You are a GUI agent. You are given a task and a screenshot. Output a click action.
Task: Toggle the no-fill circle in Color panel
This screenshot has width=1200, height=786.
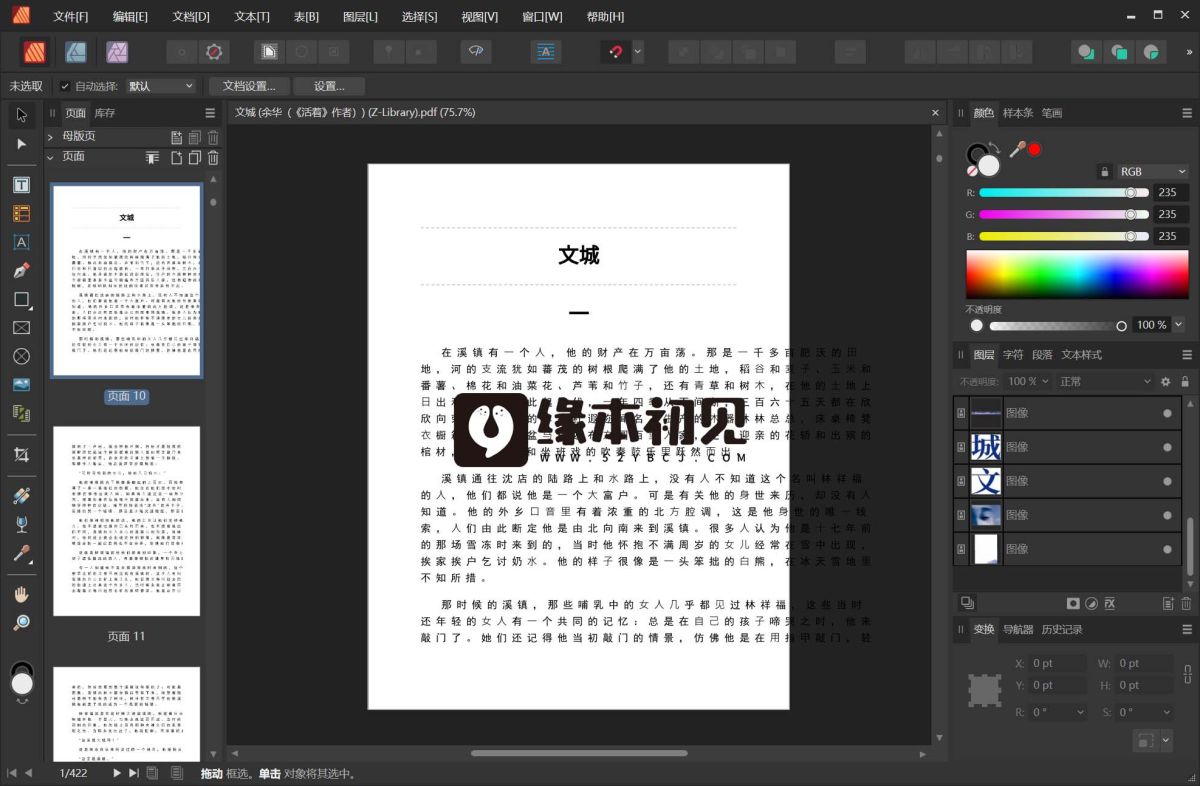pyautogui.click(x=972, y=172)
